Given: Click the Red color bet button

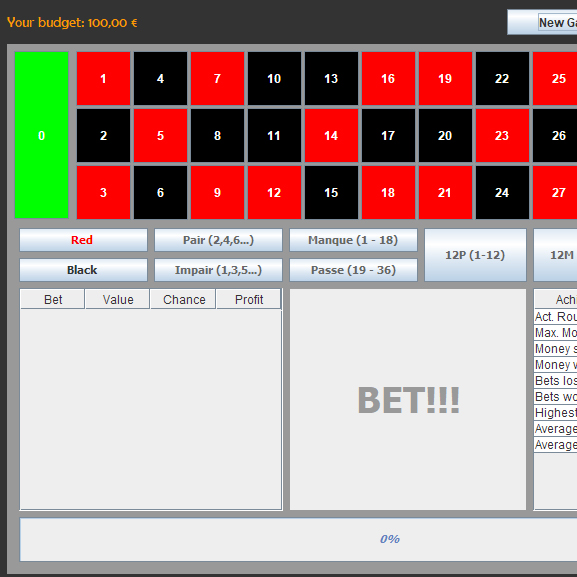Looking at the screenshot, I should pyautogui.click(x=84, y=240).
